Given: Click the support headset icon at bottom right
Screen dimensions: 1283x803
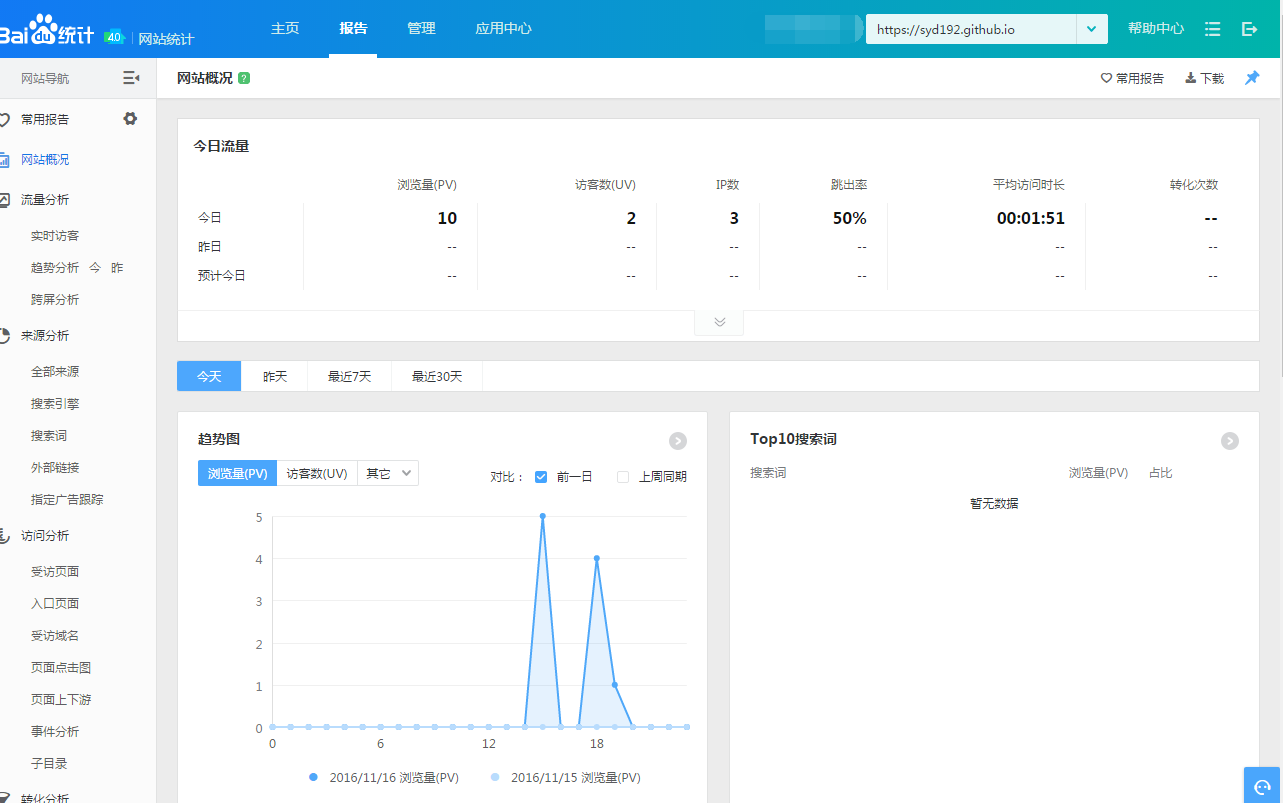Looking at the screenshot, I should 1262,786.
